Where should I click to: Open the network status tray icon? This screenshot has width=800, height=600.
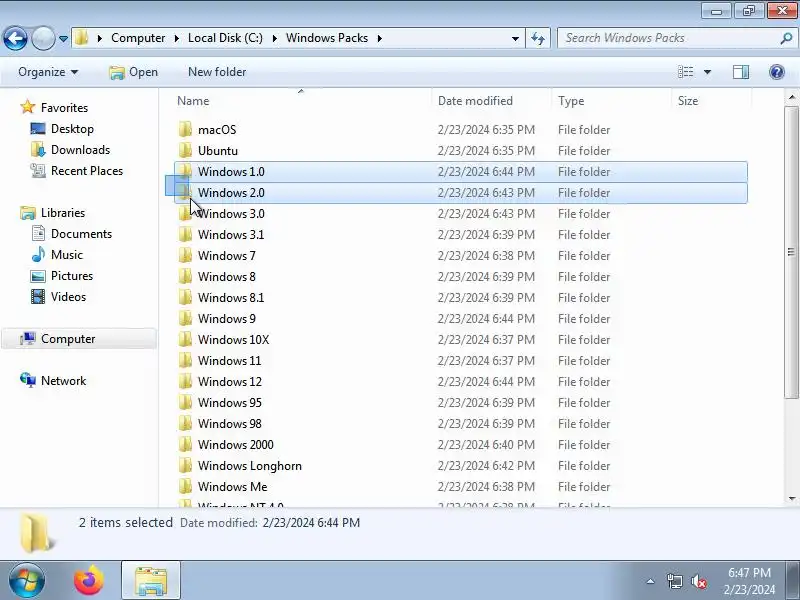[x=674, y=581]
